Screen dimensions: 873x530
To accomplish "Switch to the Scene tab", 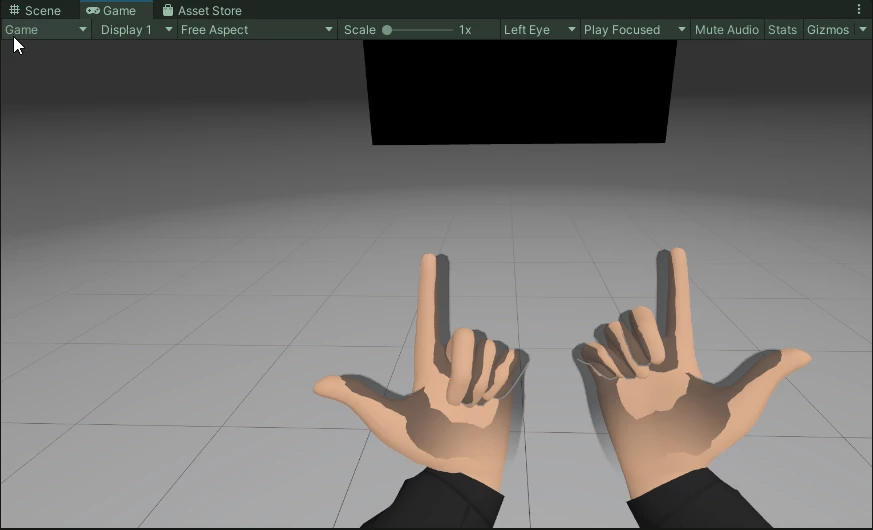I will click(35, 10).
